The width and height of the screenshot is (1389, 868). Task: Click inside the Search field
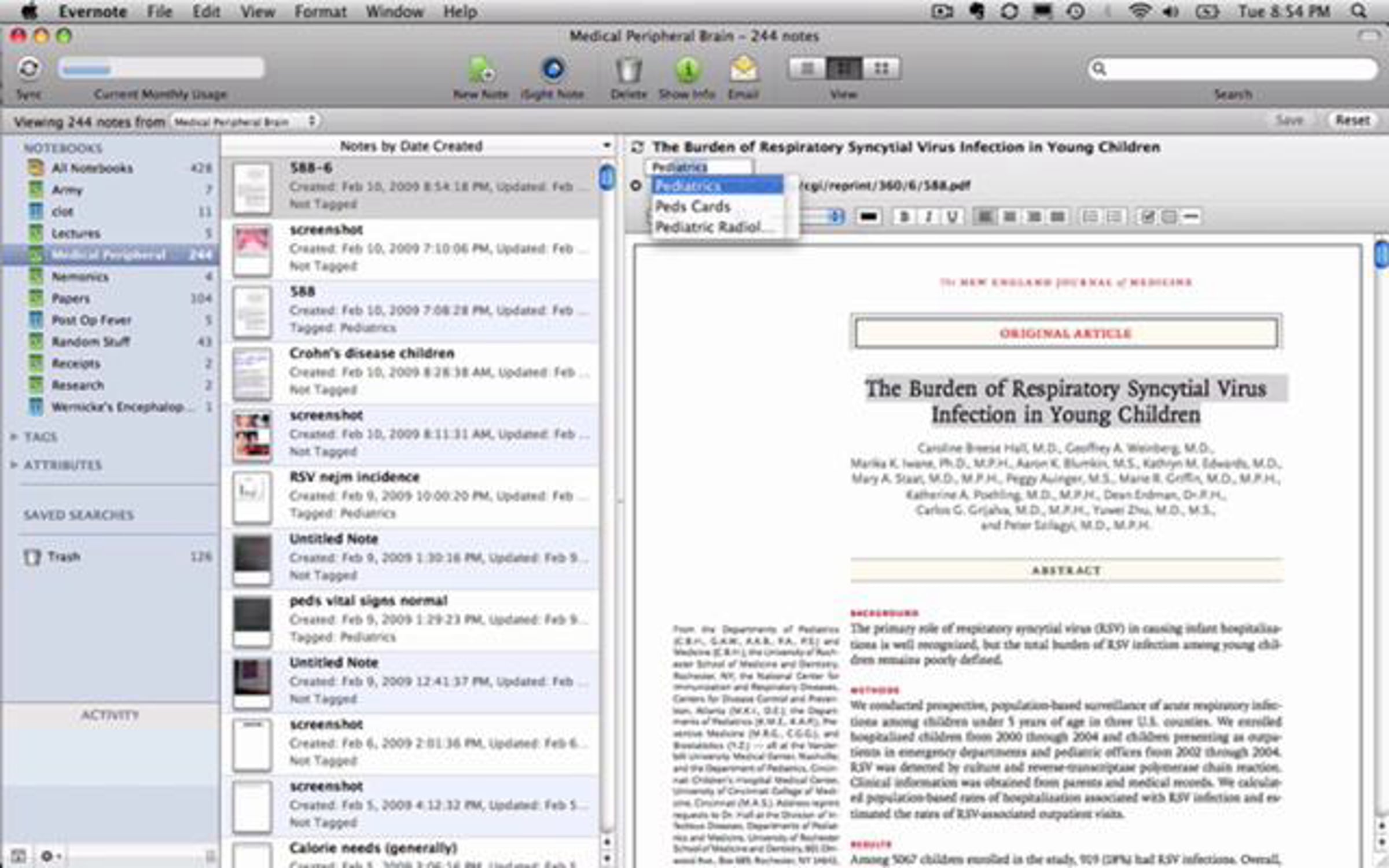tap(1233, 69)
